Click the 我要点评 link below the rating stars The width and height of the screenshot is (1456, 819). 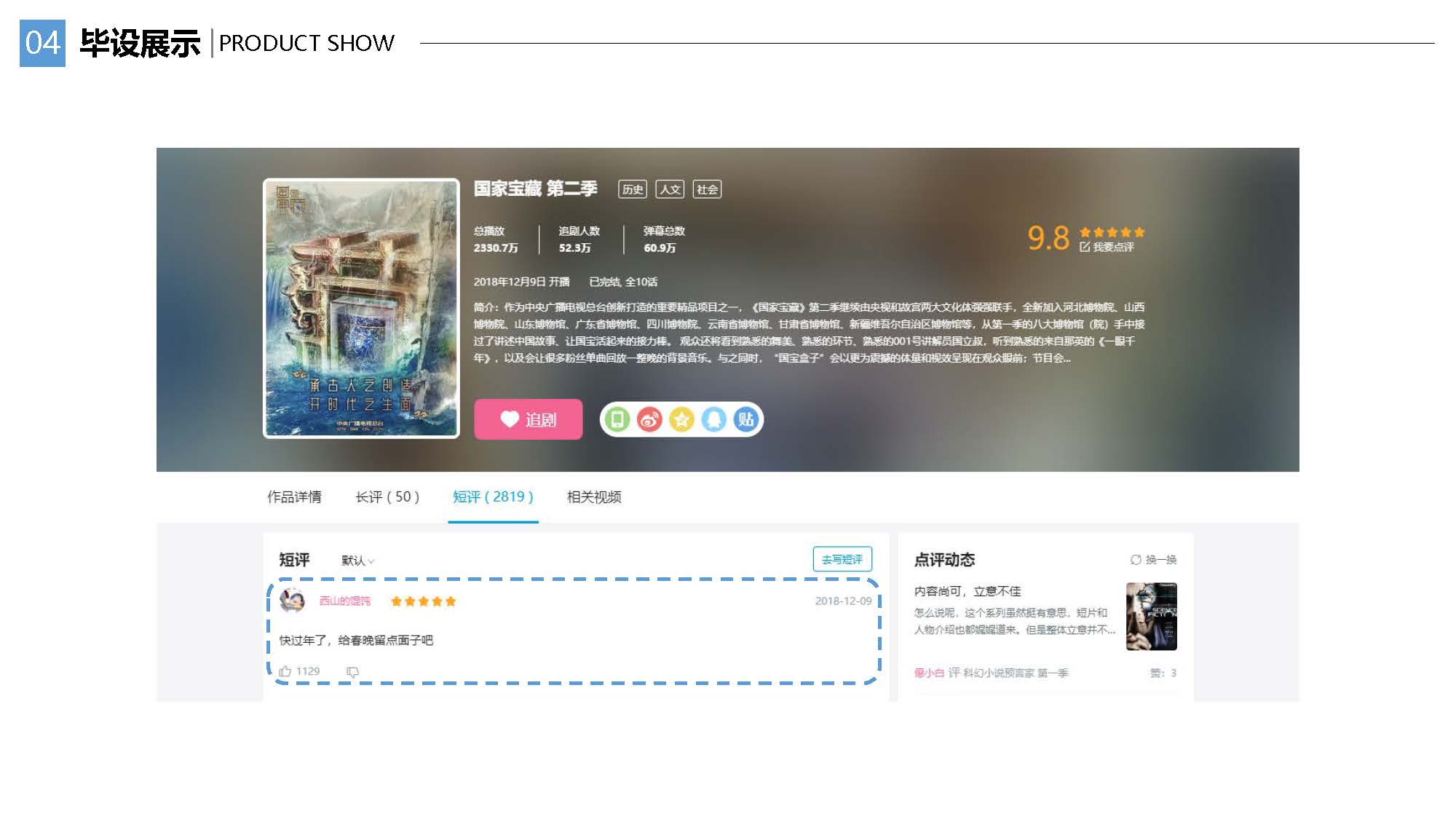(1107, 248)
